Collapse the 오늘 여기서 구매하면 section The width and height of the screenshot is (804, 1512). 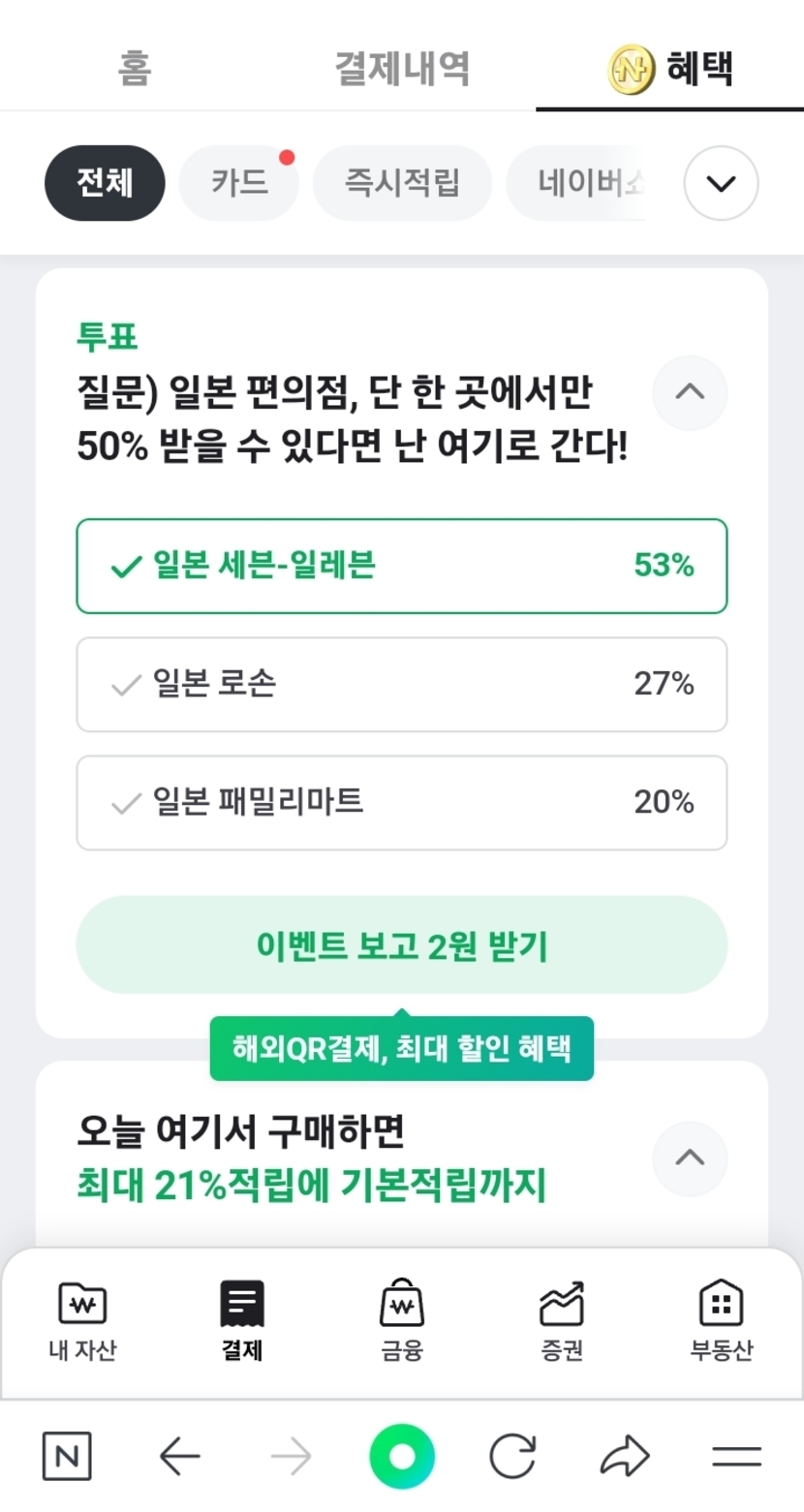click(690, 1157)
